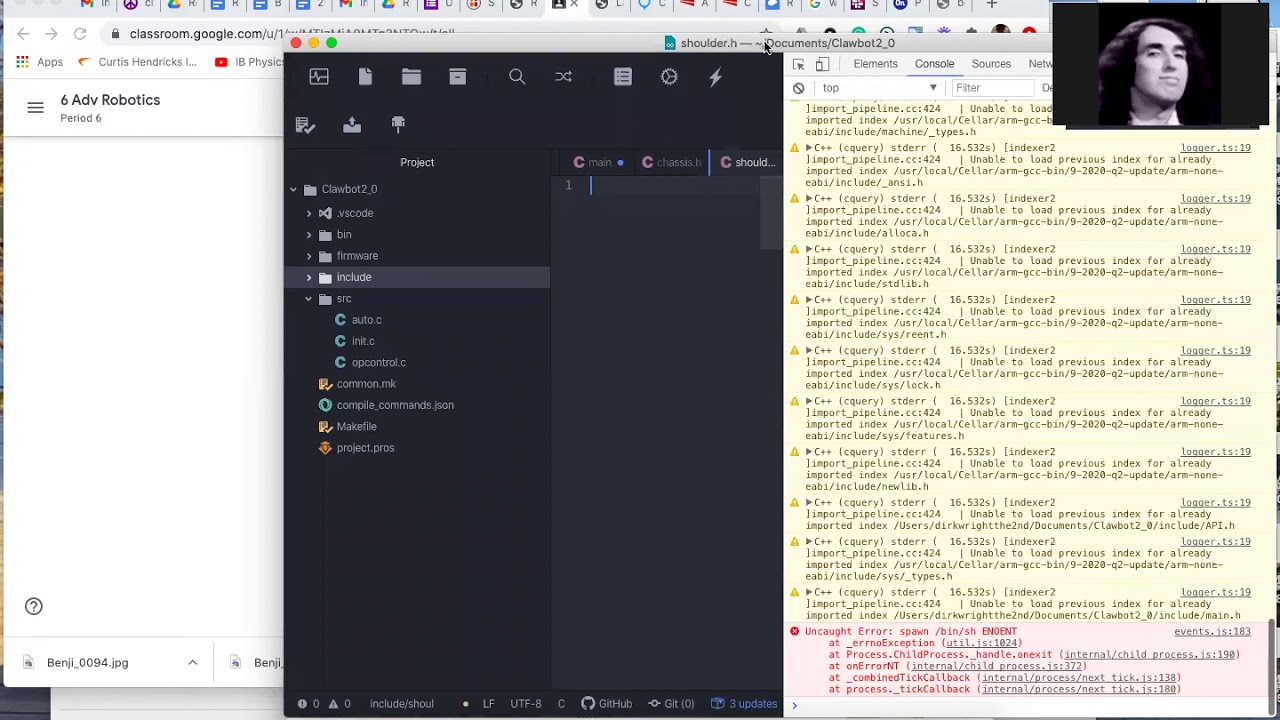Click the new file icon in the toolbar
Image resolution: width=1280 pixels, height=720 pixels.
click(365, 77)
